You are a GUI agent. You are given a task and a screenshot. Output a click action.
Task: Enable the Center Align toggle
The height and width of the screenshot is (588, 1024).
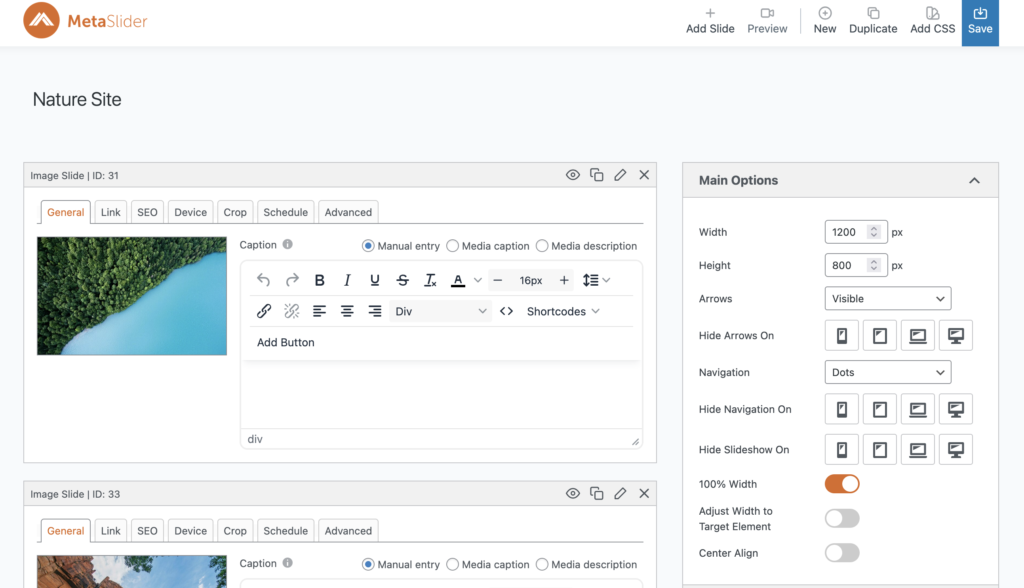(x=841, y=553)
